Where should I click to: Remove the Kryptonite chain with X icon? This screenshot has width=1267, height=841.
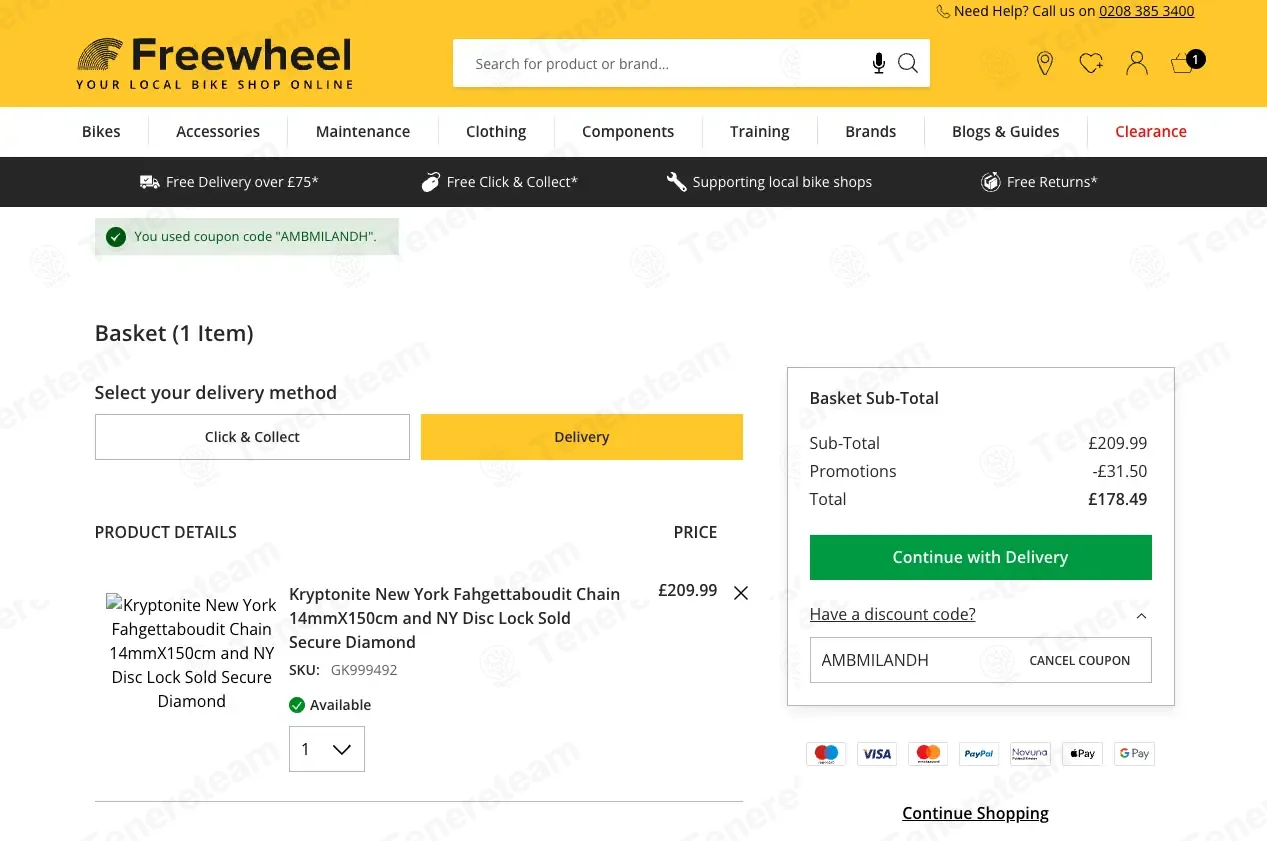click(x=741, y=593)
